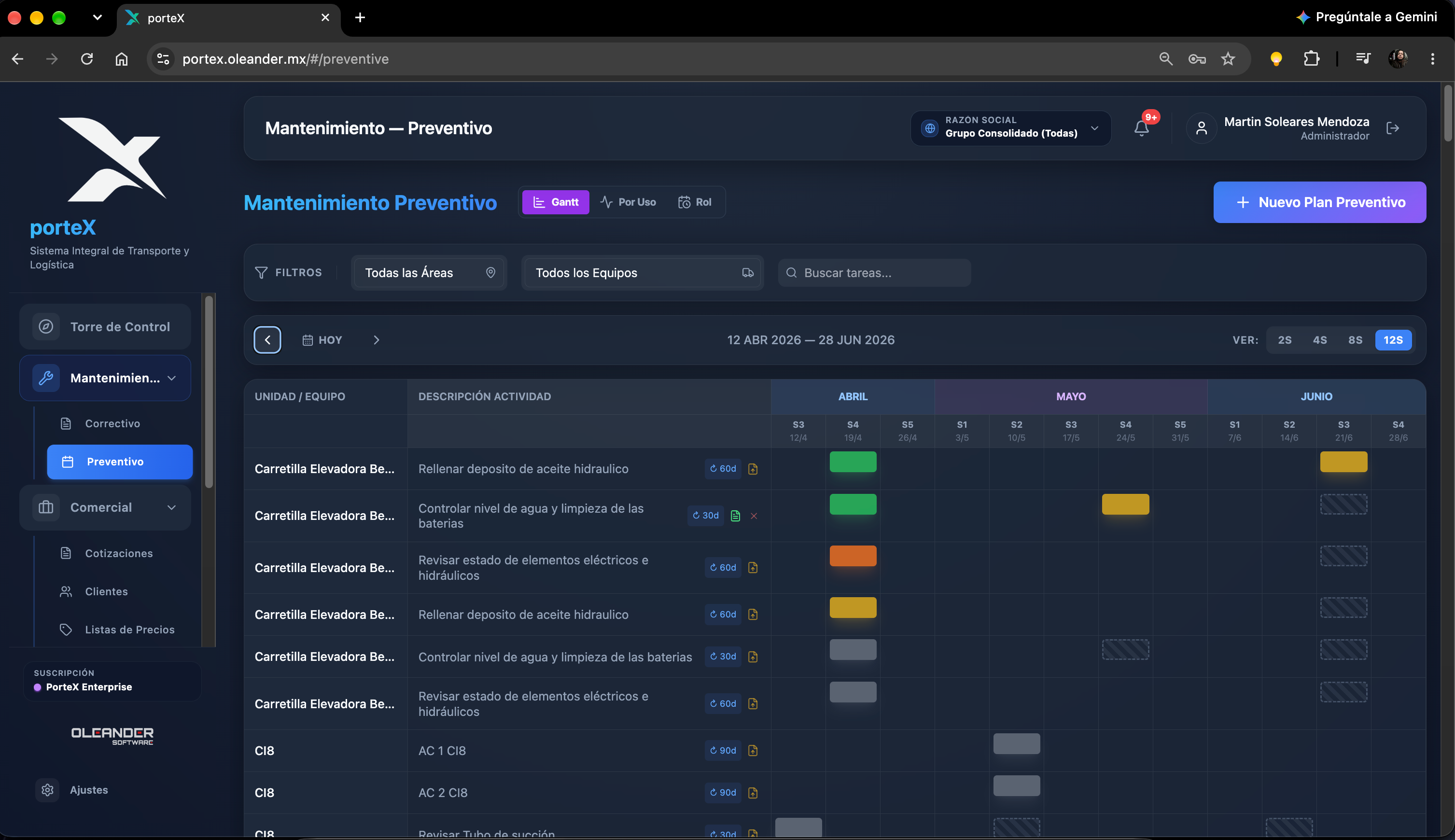This screenshot has width=1455, height=840.
Task: Click the password key icon in address bar
Action: (1197, 59)
